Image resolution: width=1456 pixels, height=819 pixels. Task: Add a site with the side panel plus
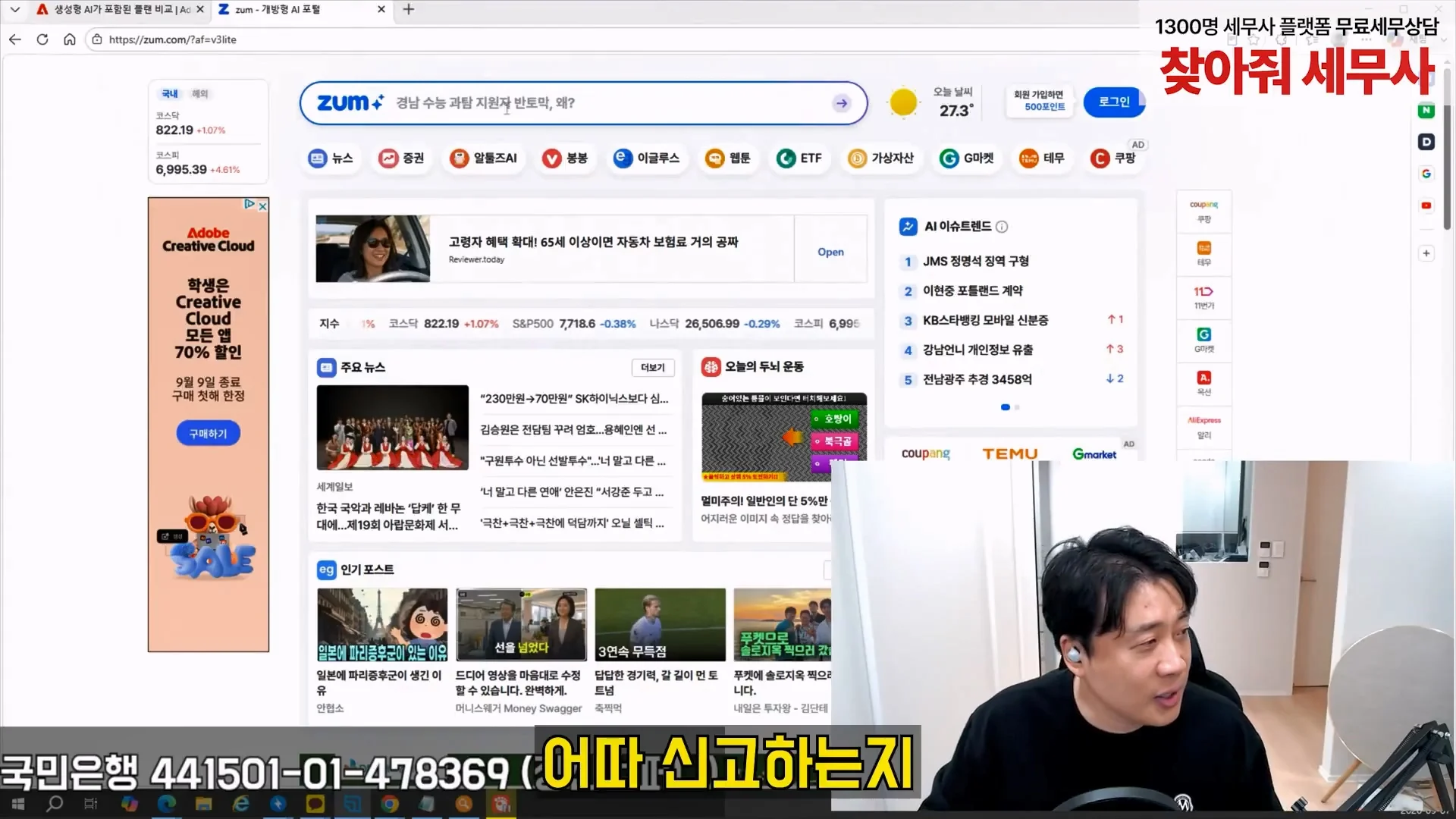coord(1426,253)
